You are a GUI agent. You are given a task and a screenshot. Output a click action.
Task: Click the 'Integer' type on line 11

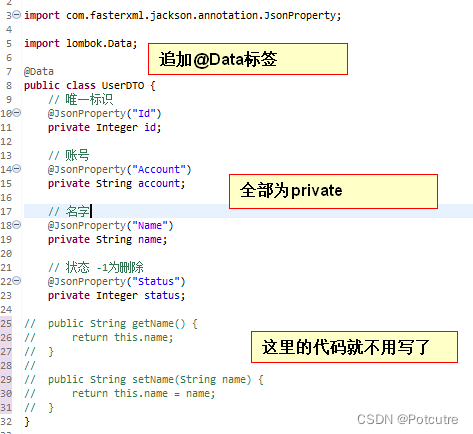click(117, 128)
